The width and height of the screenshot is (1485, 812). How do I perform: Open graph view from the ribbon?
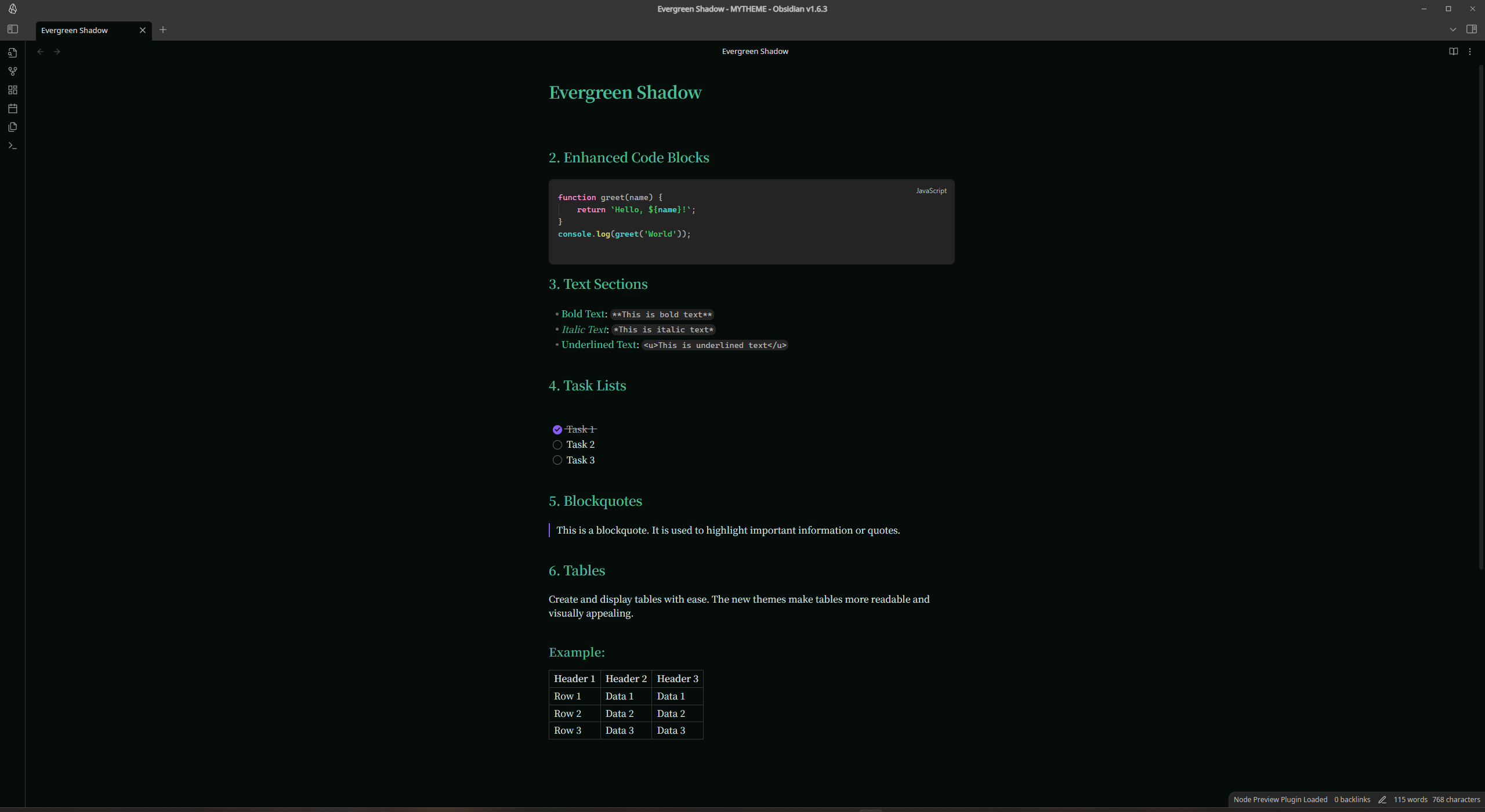coord(13,71)
